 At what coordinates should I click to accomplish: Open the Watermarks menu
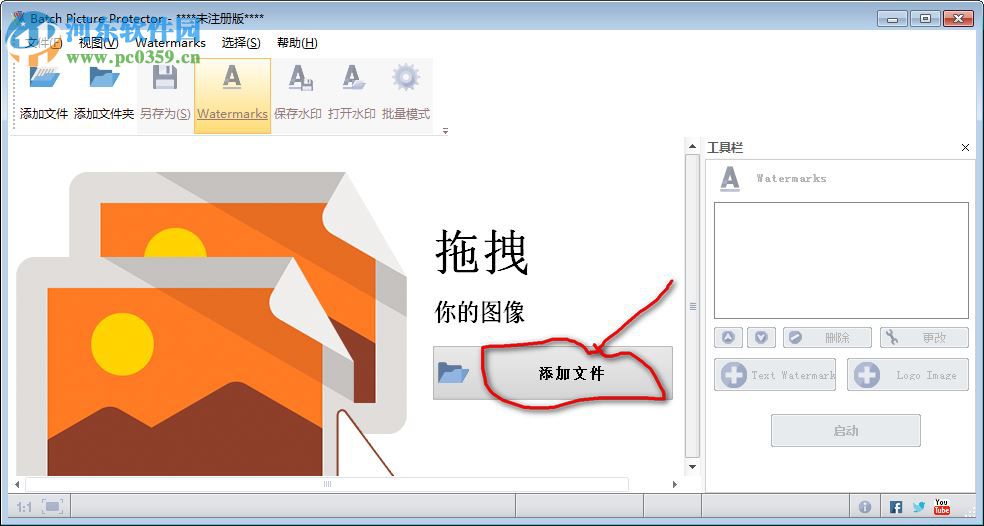170,43
